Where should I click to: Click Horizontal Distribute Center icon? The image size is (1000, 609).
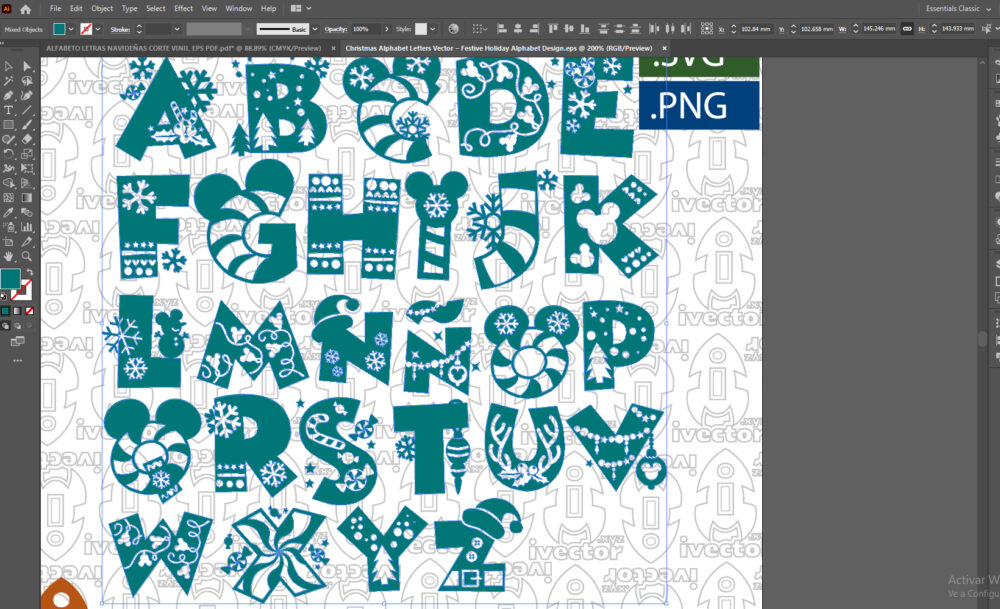pyautogui.click(x=670, y=29)
